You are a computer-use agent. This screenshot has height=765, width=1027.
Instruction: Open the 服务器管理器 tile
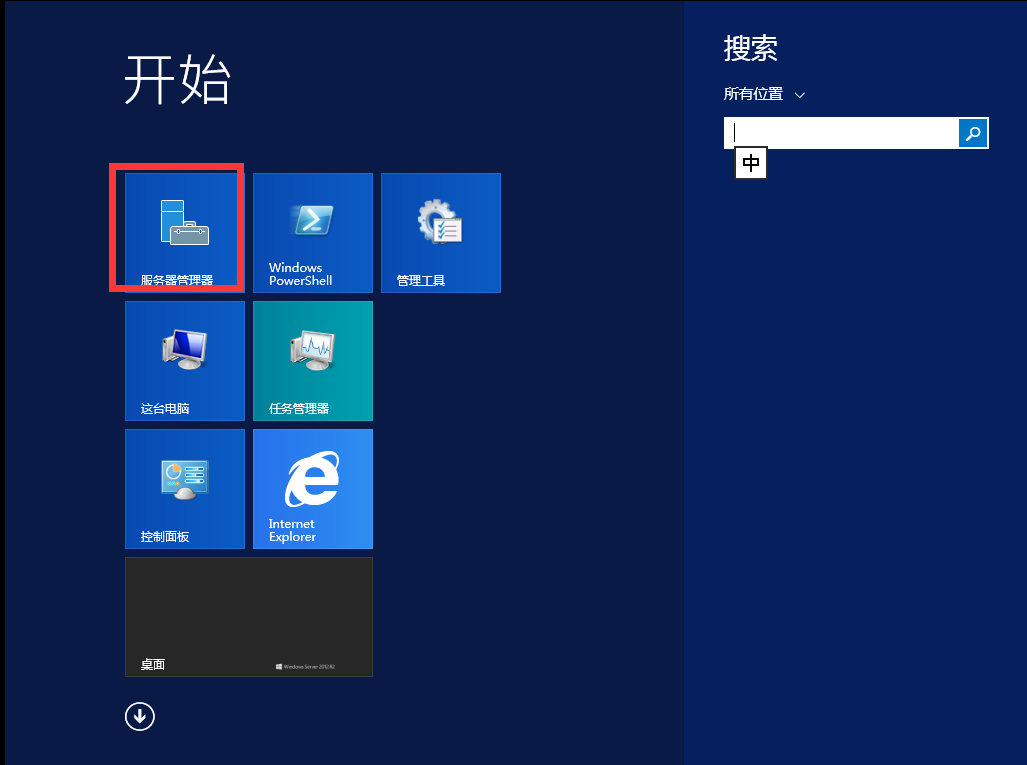[185, 233]
